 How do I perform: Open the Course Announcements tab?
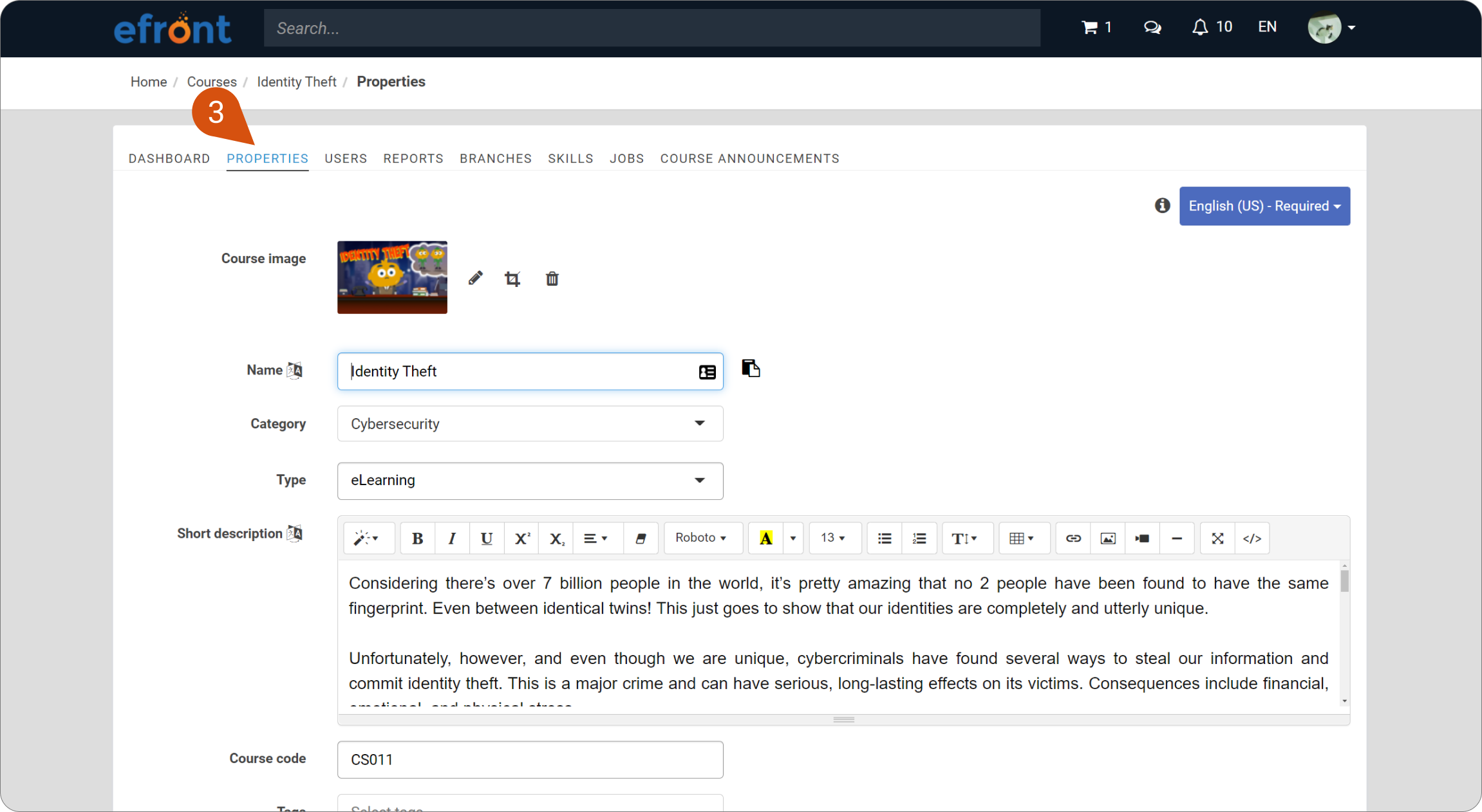coord(749,158)
